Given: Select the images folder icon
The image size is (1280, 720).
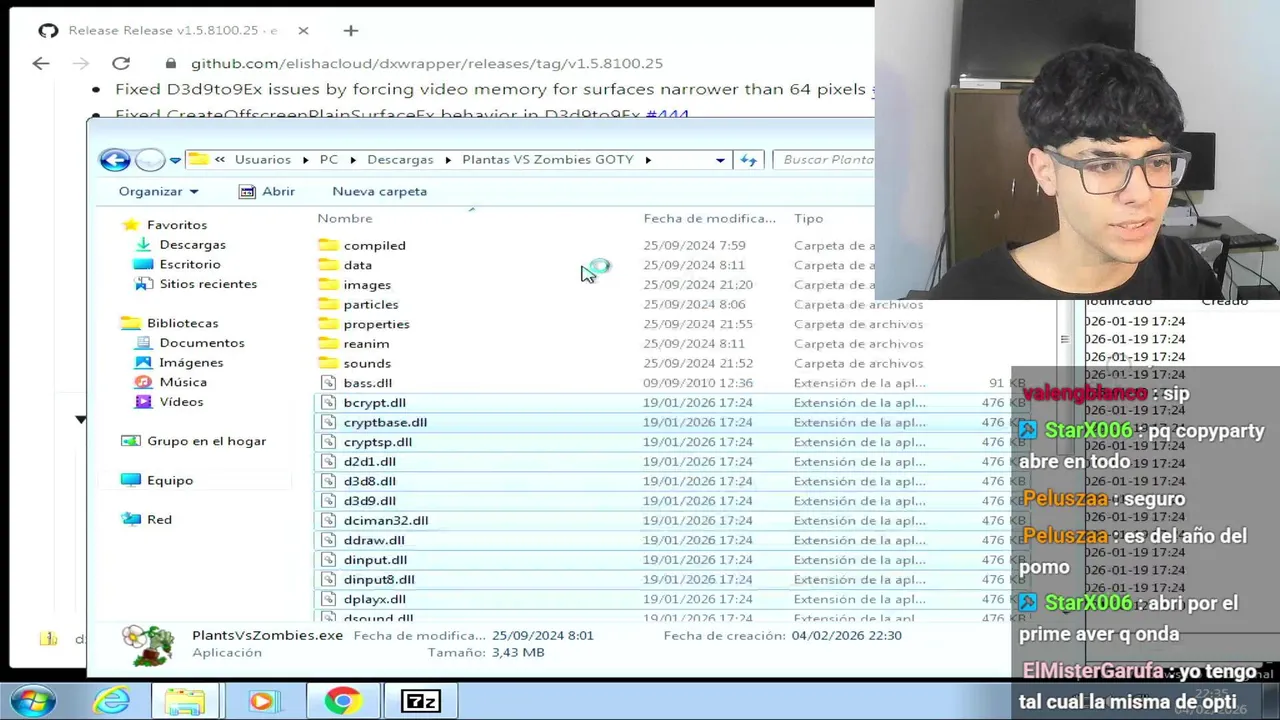Looking at the screenshot, I should click(x=329, y=284).
